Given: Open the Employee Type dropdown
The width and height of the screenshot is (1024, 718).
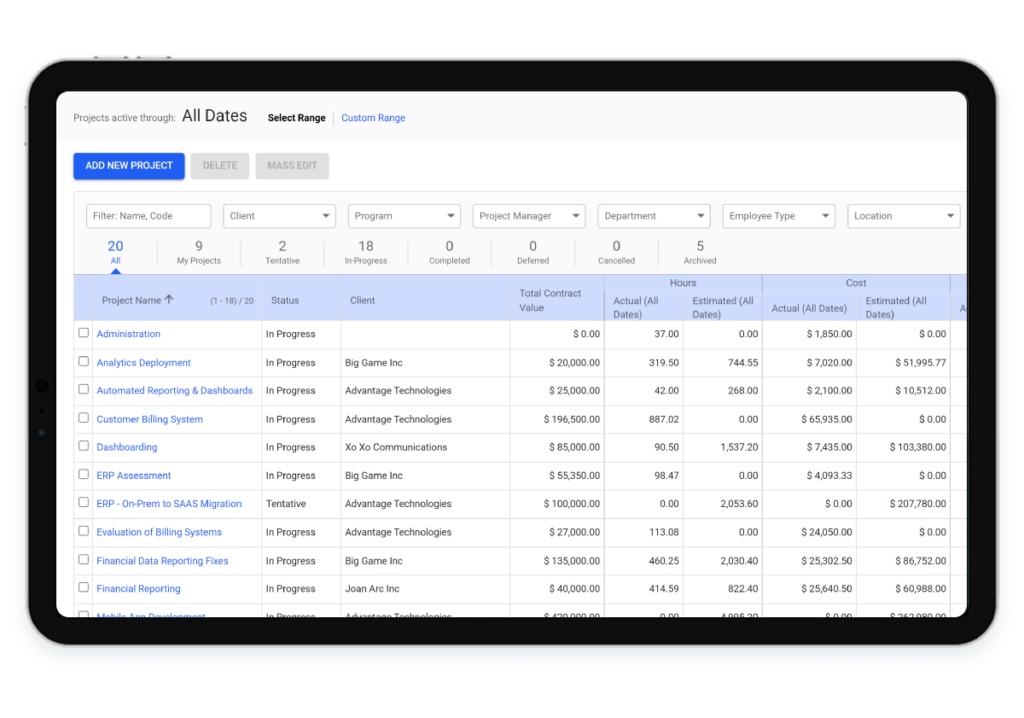Looking at the screenshot, I should (x=778, y=215).
